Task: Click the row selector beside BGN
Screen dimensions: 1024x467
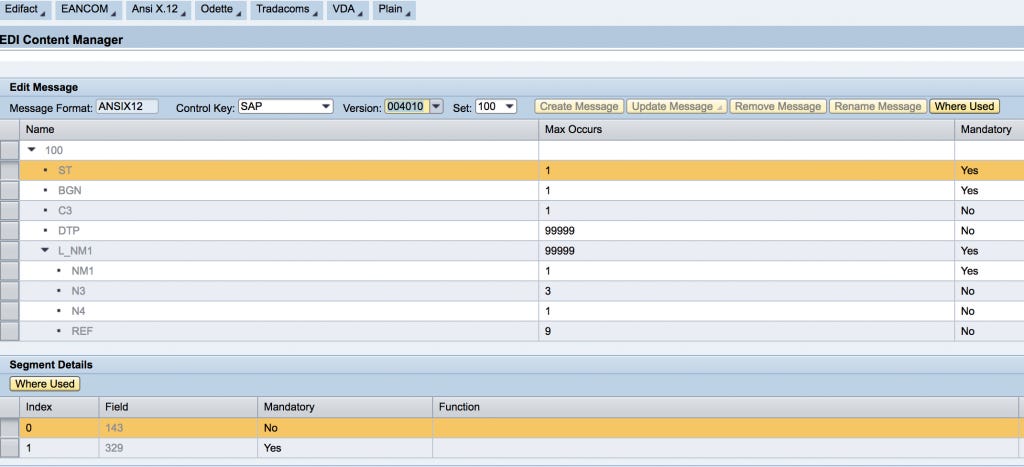Action: click(x=9, y=191)
